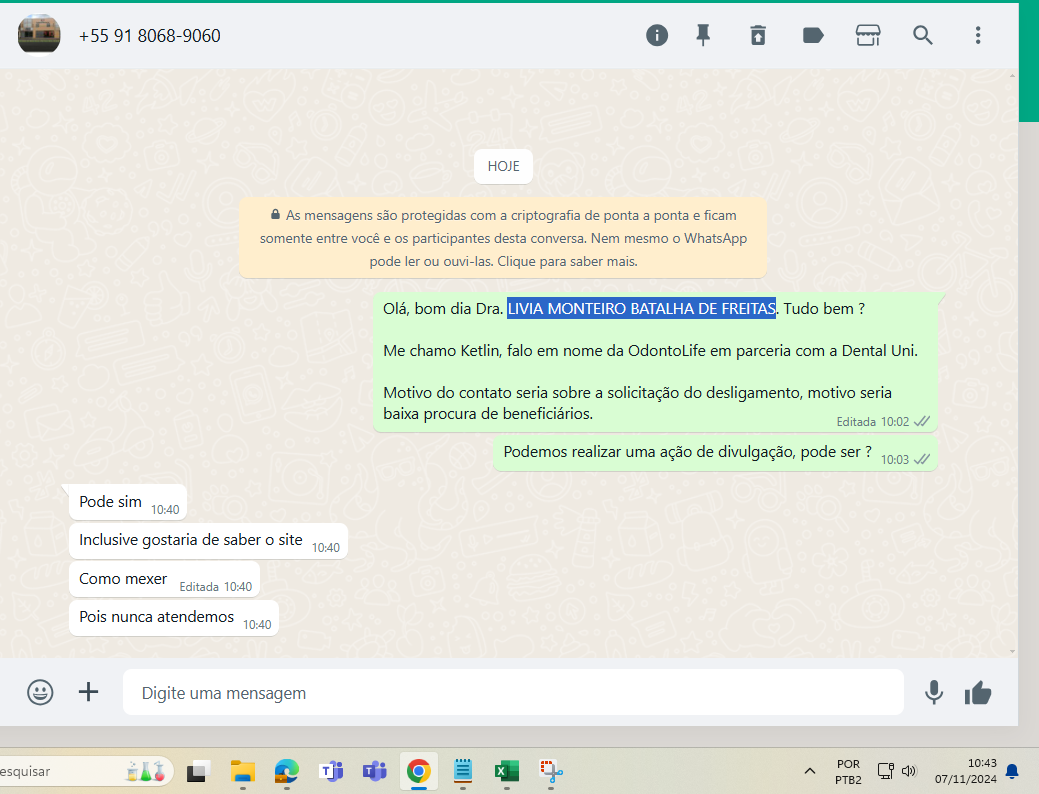Click the chat scrollbar down arrow
The image size is (1039, 794).
coord(1012,652)
